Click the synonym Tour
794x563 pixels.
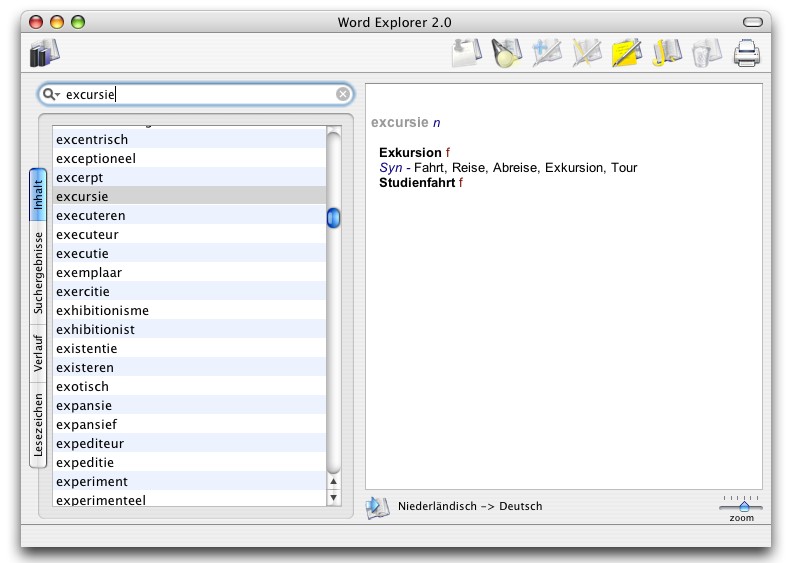(x=624, y=168)
